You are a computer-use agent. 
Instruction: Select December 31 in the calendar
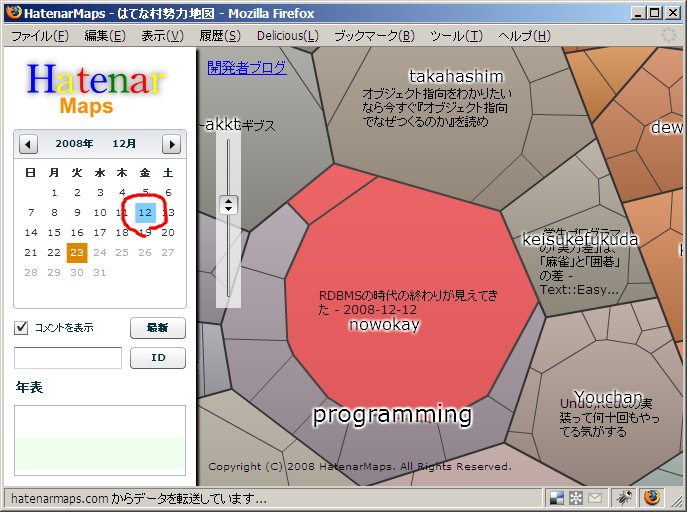(100, 273)
